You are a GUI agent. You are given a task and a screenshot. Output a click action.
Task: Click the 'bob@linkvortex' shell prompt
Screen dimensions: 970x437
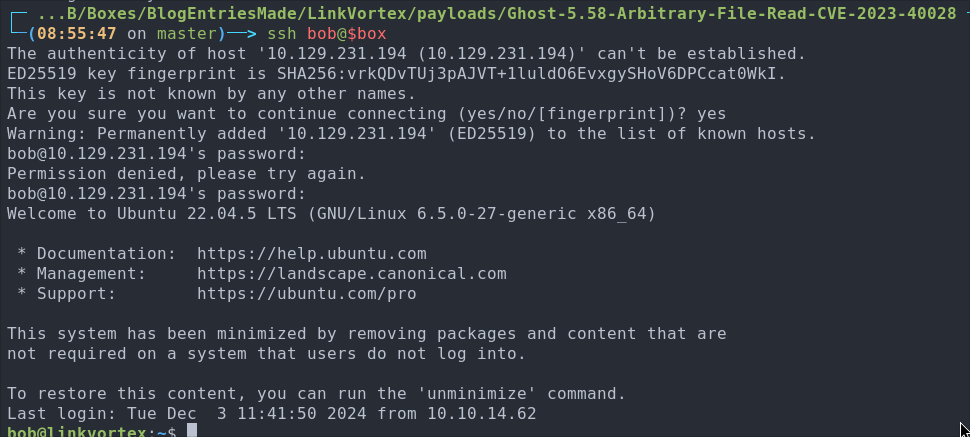click(x=77, y=431)
